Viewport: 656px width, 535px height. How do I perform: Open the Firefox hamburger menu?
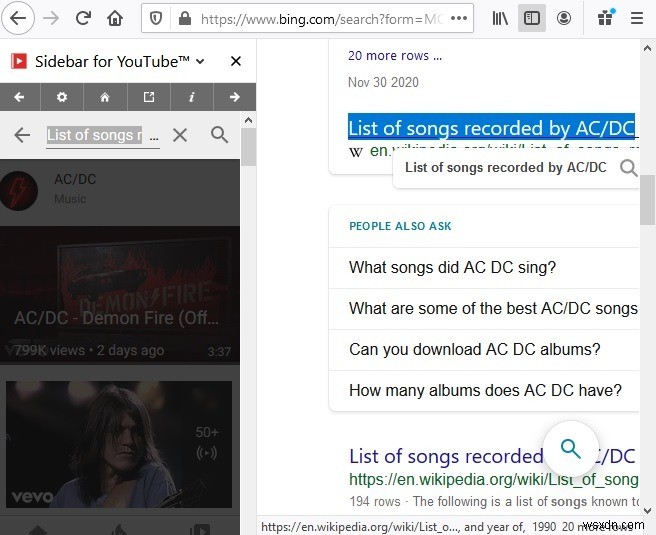(x=637, y=18)
